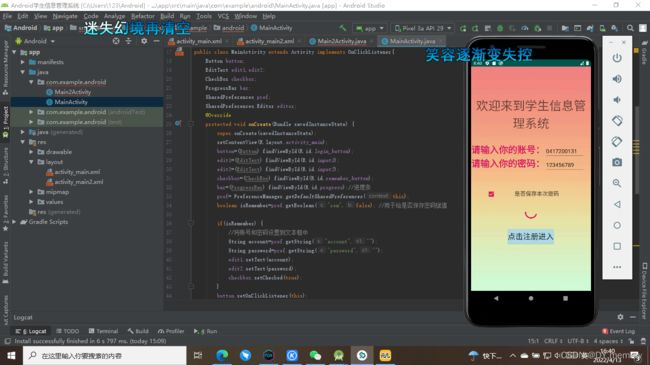Screen dimensions: 650x365
Task: Click the CRLF line separator indicator
Action: 553,341
